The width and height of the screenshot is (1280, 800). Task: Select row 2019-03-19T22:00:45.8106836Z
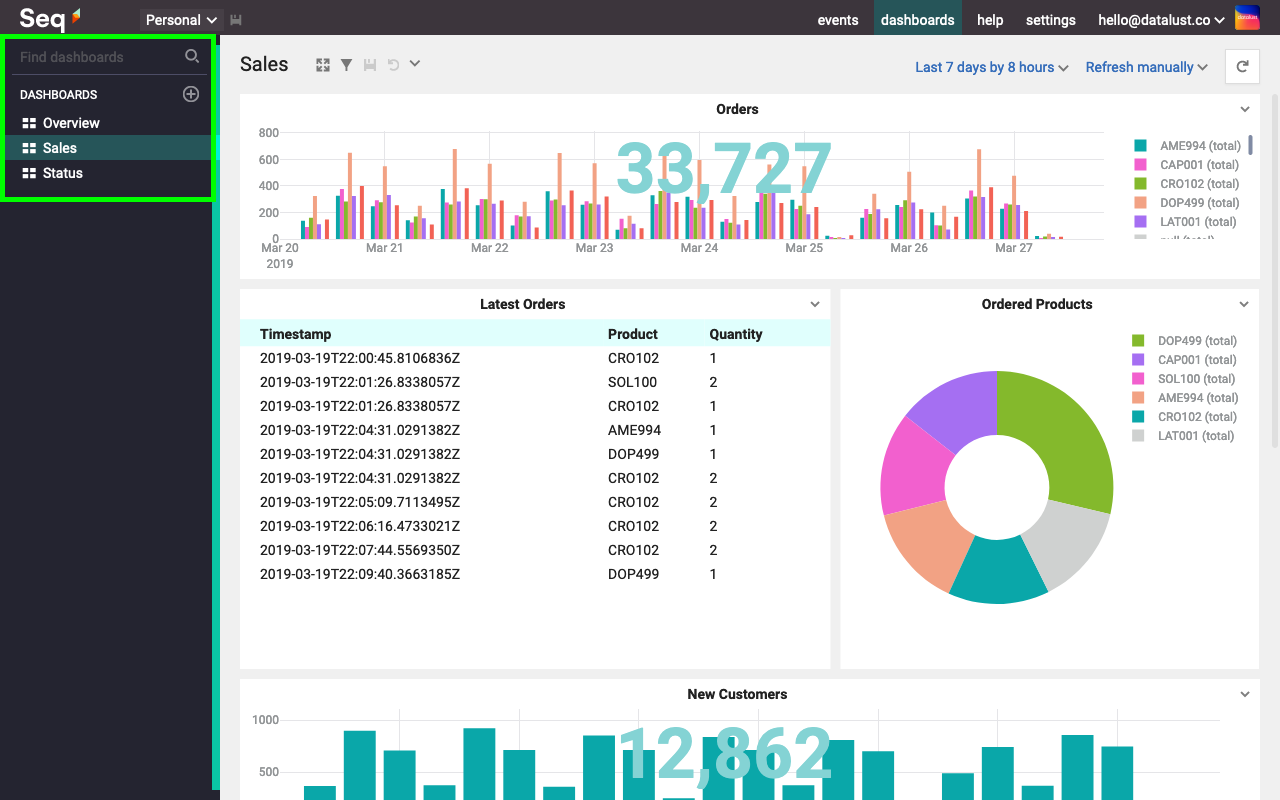click(x=535, y=358)
